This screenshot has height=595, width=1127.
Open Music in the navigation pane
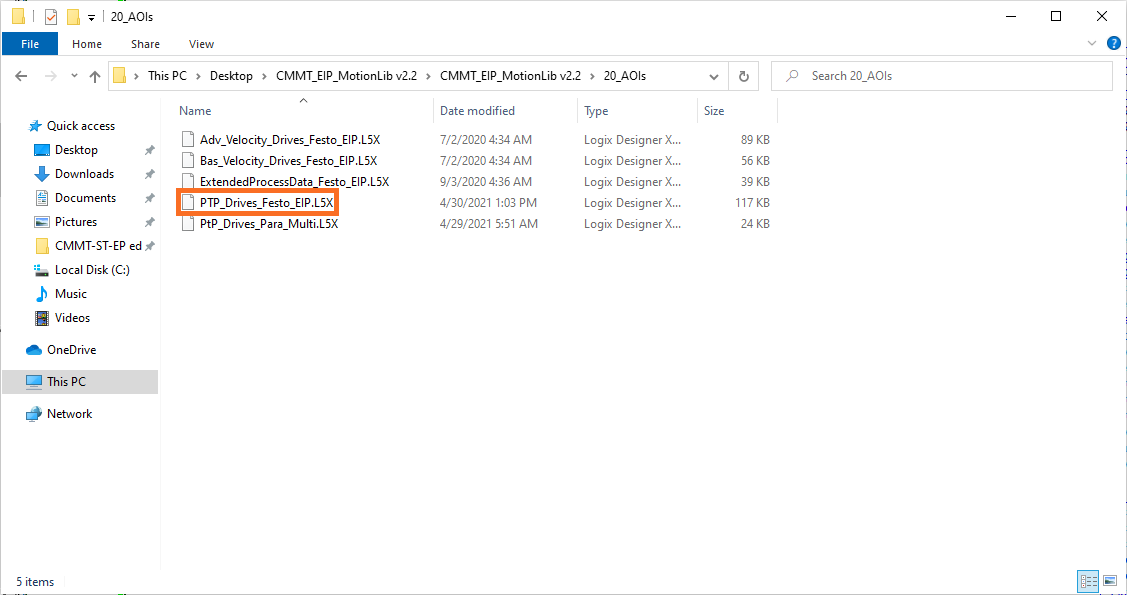70,294
